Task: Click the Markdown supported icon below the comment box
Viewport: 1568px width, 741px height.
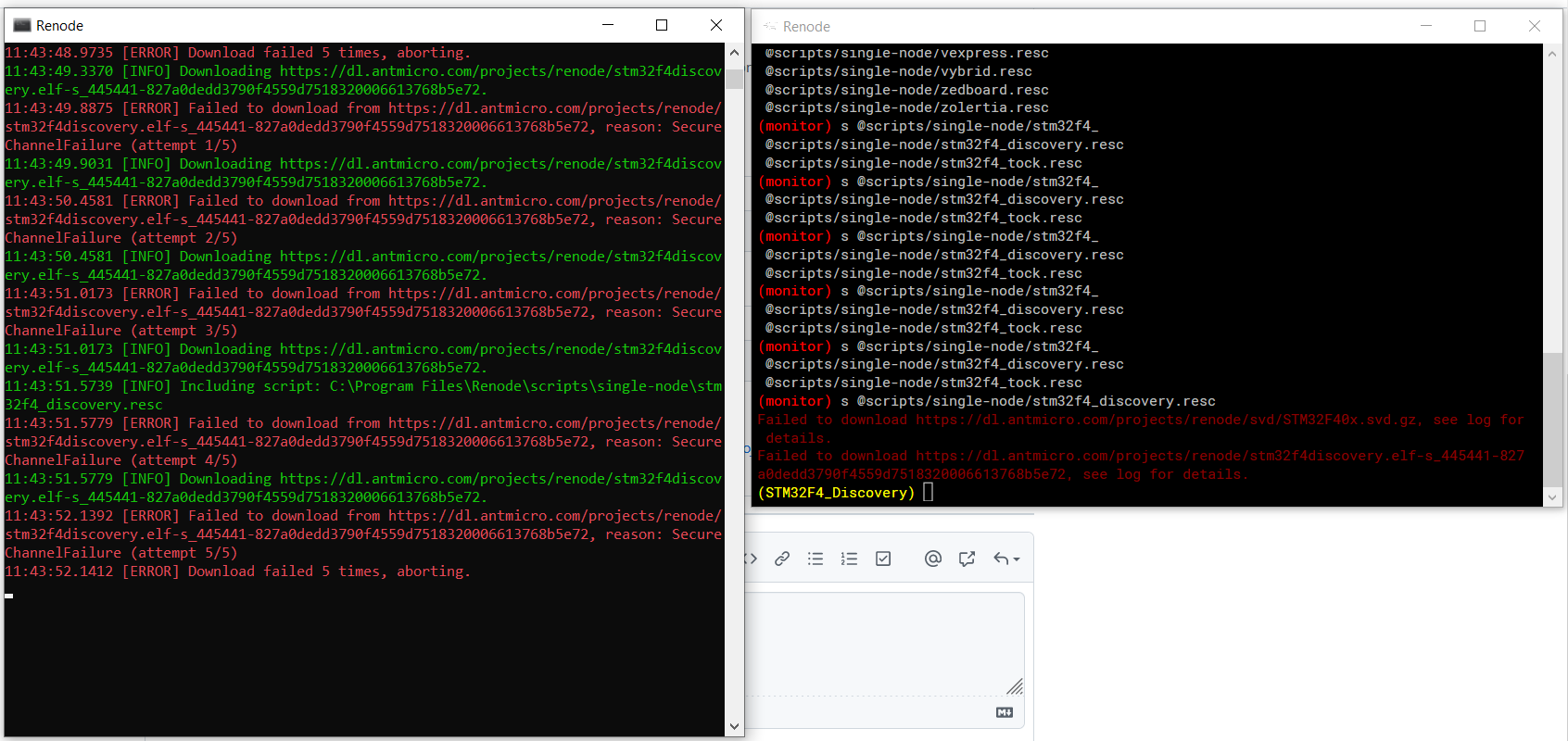Action: [1005, 712]
